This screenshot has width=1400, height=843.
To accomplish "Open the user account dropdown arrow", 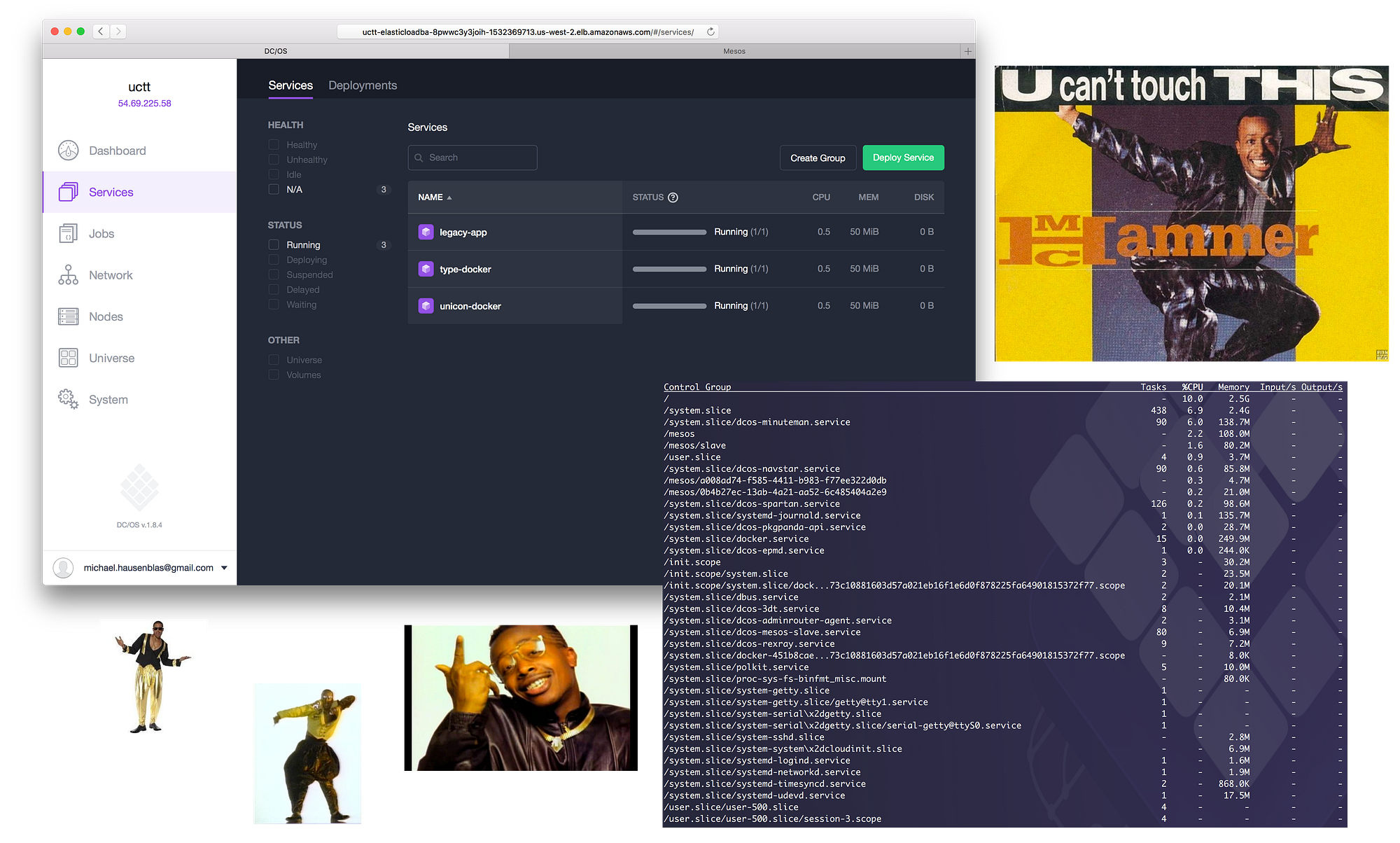I will click(x=224, y=568).
